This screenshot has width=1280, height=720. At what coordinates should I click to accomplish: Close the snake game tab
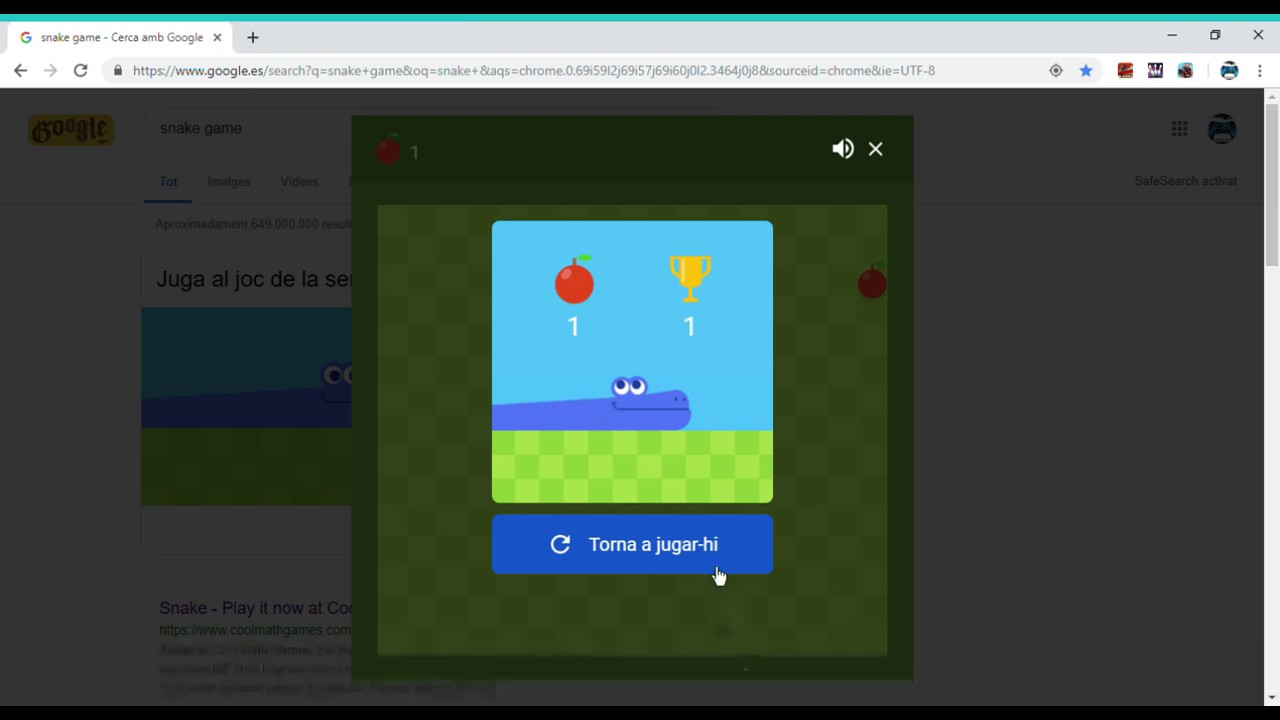tap(217, 38)
